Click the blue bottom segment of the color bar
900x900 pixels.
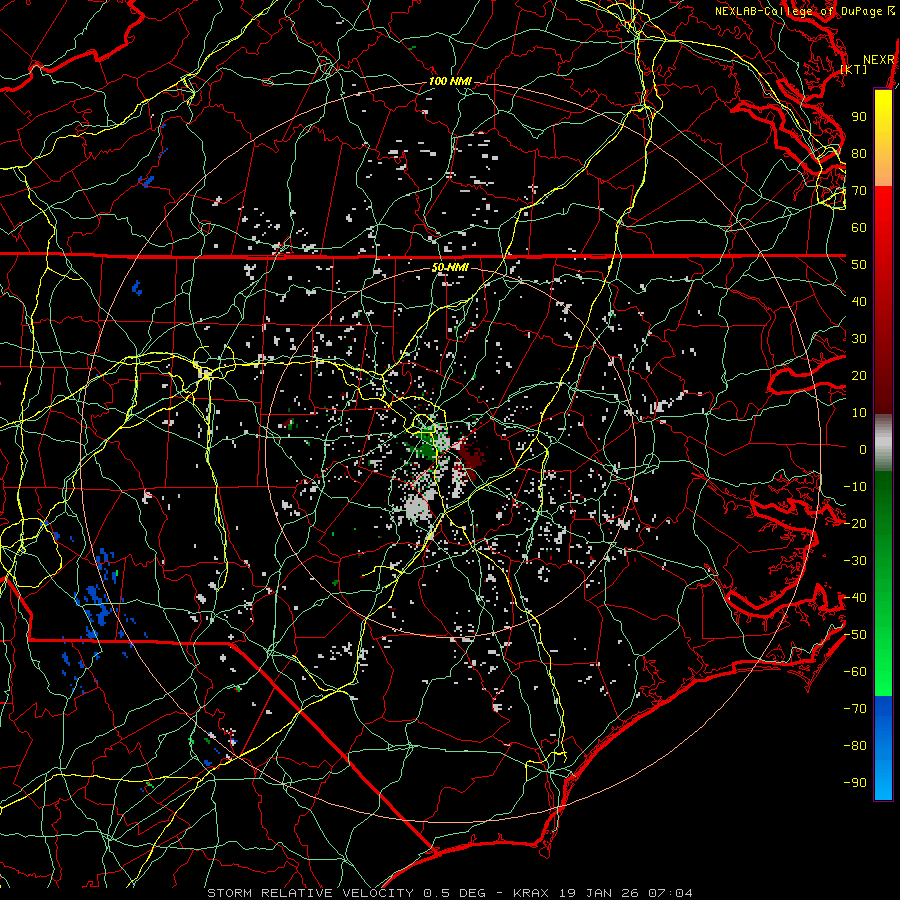coord(883,748)
